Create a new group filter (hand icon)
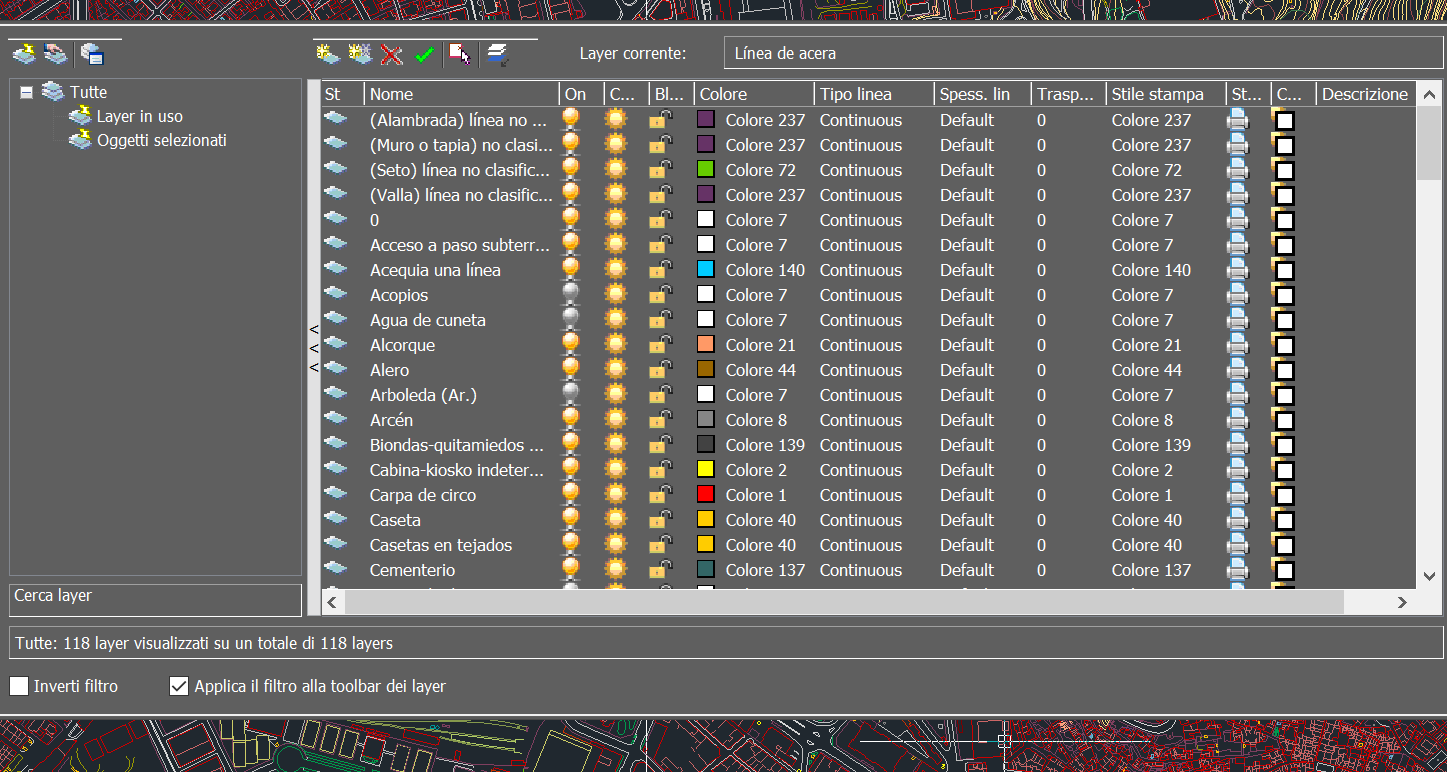The height and width of the screenshot is (772, 1447). [55, 53]
